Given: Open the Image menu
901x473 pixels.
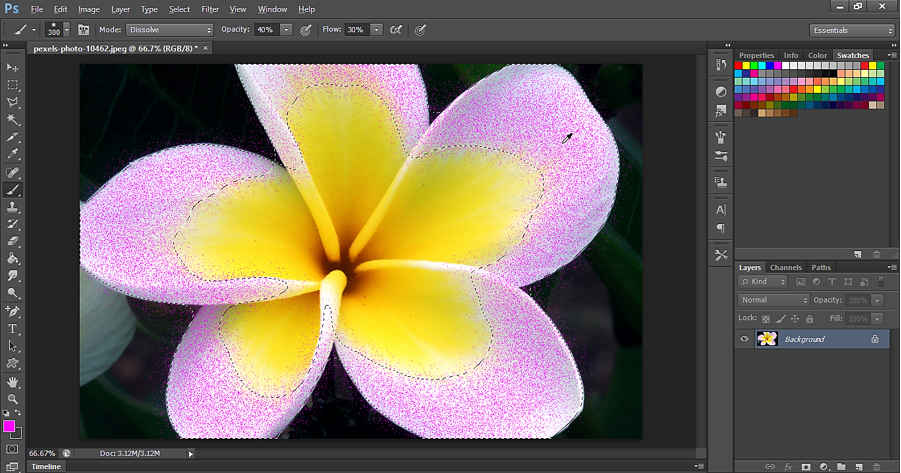Looking at the screenshot, I should click(x=88, y=9).
